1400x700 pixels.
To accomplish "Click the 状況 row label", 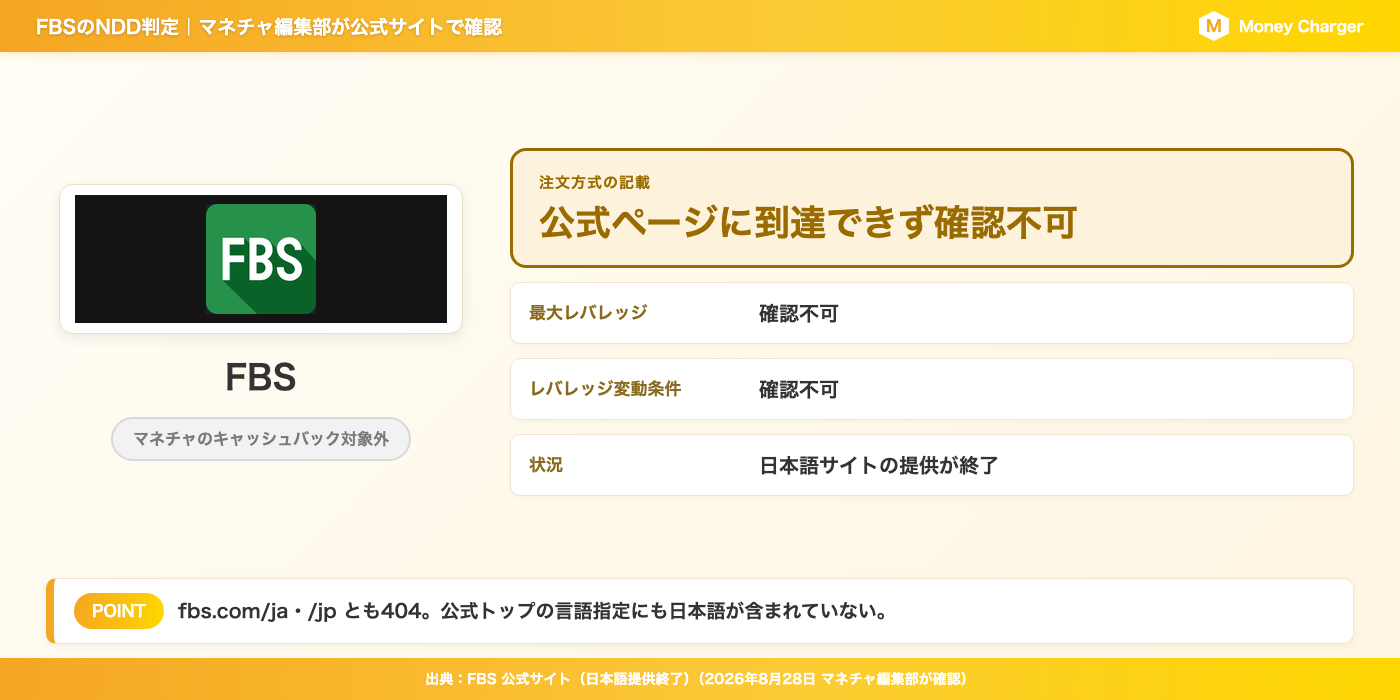I will [546, 465].
